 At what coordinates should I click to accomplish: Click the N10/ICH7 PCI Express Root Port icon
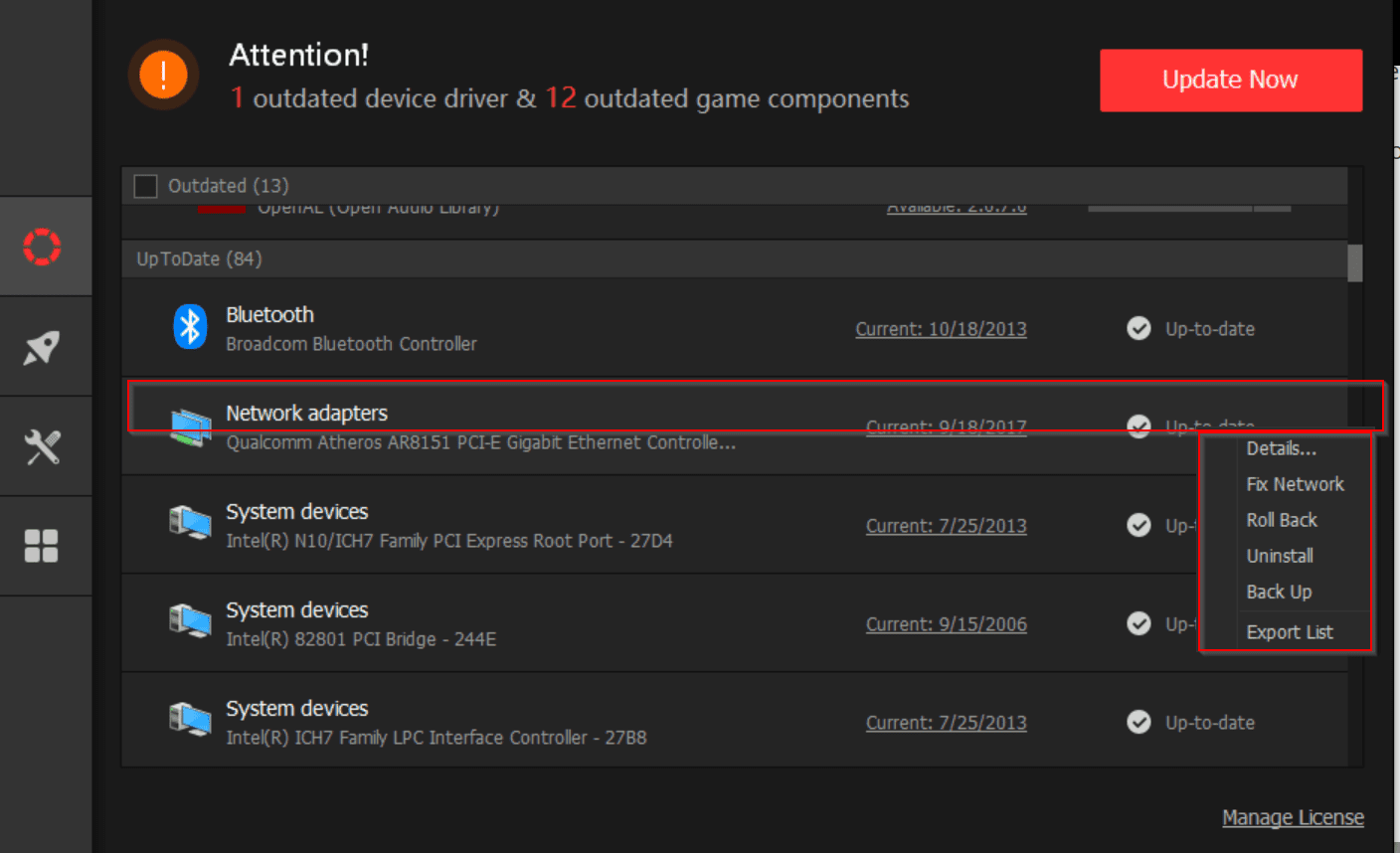pyautogui.click(x=190, y=524)
